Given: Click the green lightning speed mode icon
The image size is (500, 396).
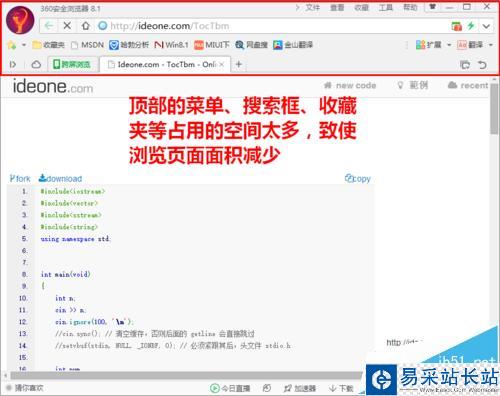Looking at the screenshot, I should point(471,25).
